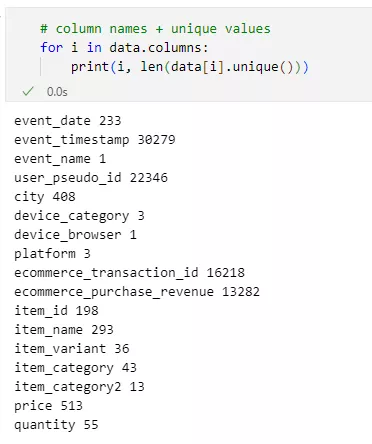Click the print statement in the code cell
This screenshot has width=372, height=444.
pyautogui.click(x=190, y=67)
